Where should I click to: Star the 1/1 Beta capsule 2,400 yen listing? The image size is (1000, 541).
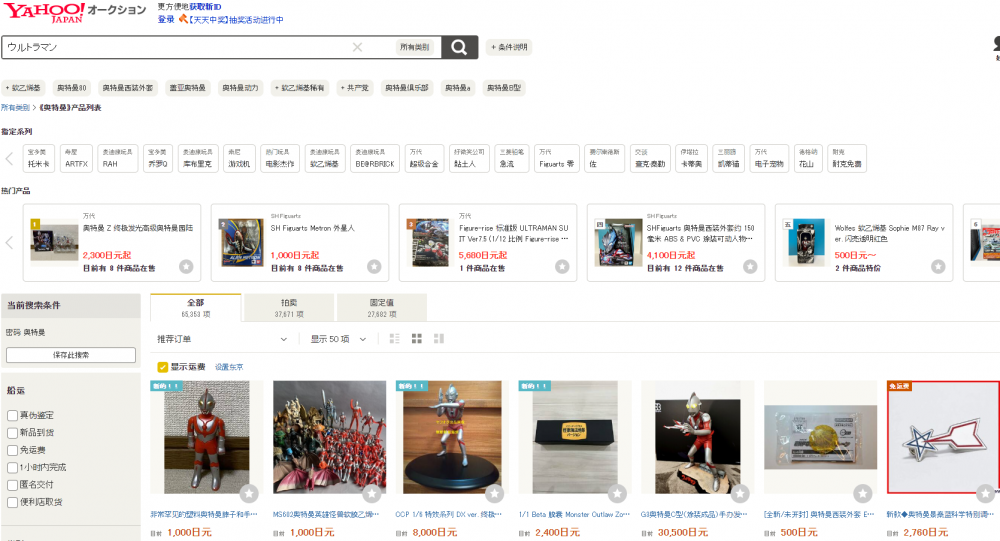click(617, 493)
